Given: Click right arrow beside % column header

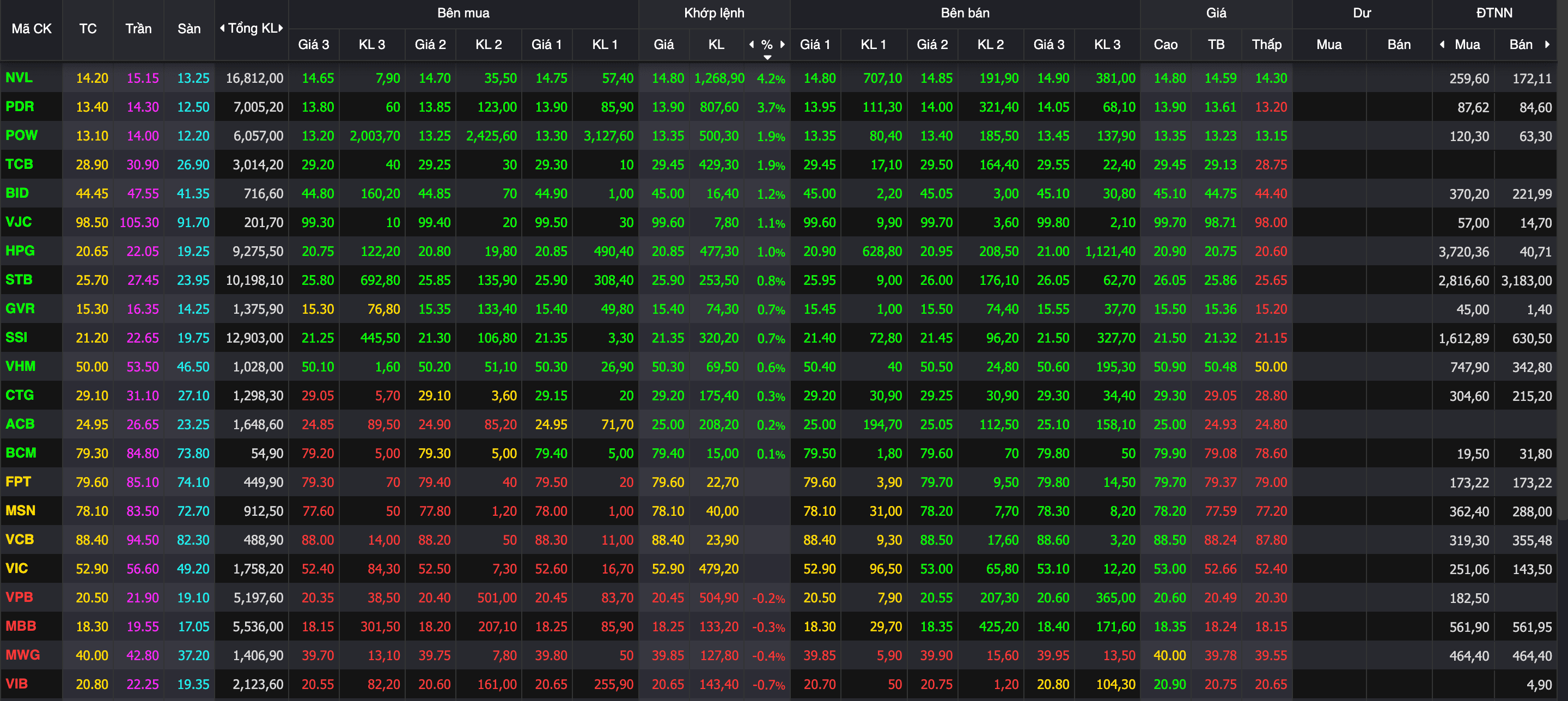Looking at the screenshot, I should pos(782,45).
